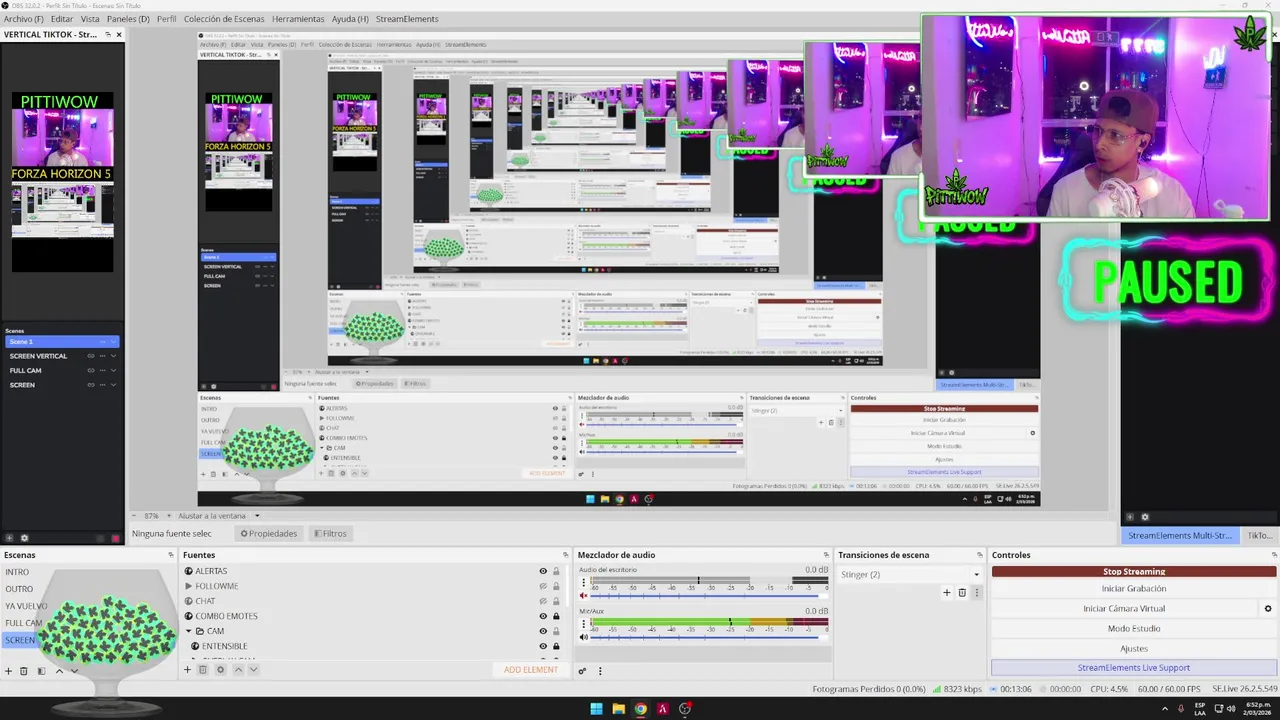Open virtual camera settings gear
The height and width of the screenshot is (720, 1280).
[x=1268, y=608]
